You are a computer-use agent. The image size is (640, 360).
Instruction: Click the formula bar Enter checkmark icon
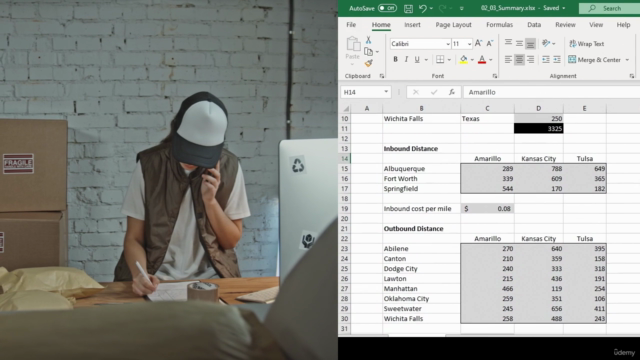click(x=434, y=92)
